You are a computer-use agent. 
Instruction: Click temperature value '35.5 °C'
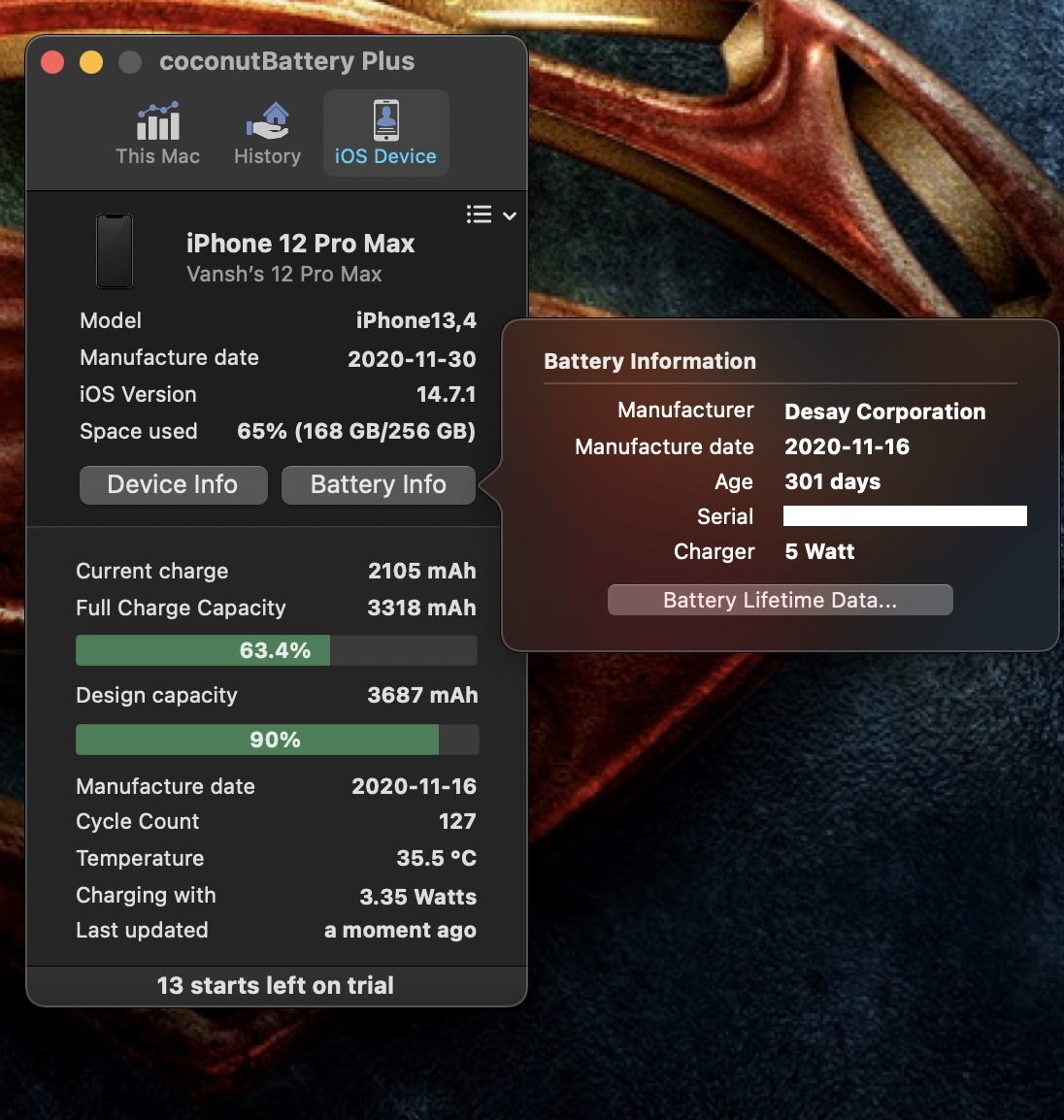point(437,858)
